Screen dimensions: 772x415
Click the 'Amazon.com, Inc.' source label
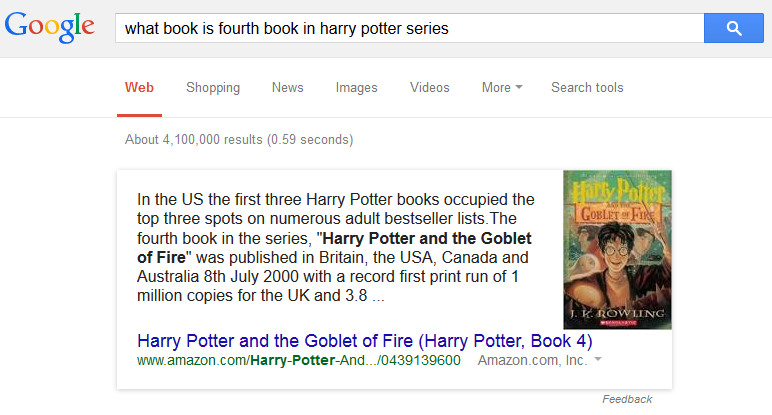[532, 360]
